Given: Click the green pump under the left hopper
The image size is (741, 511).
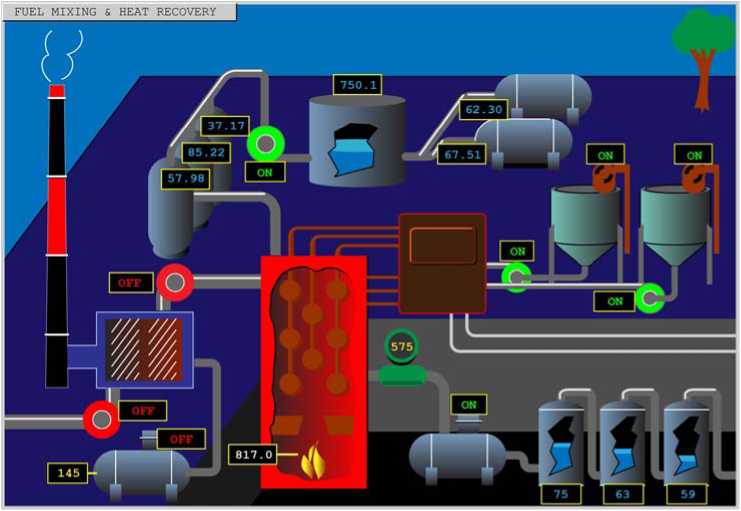Looking at the screenshot, I should [516, 277].
